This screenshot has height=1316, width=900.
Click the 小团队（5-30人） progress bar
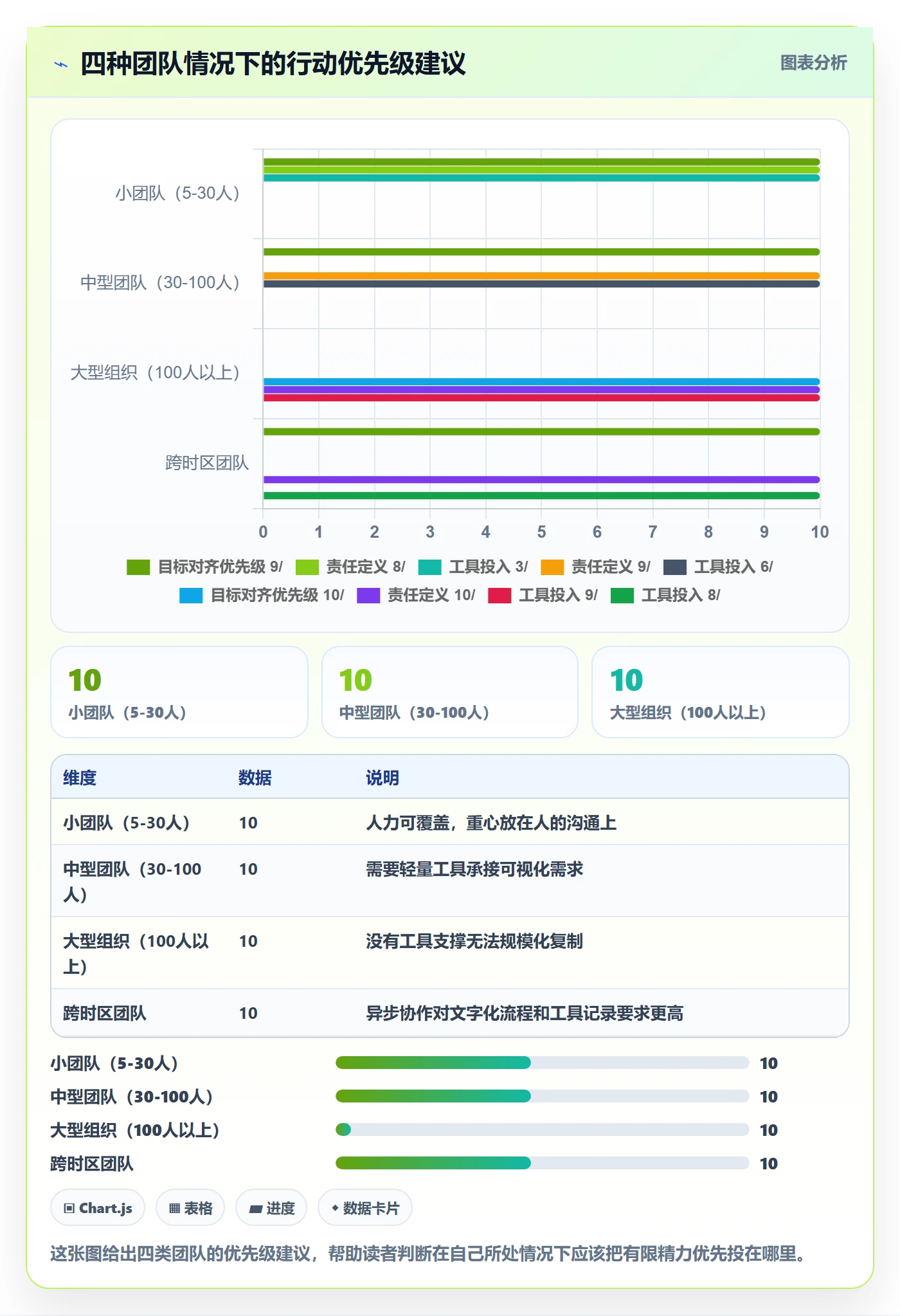(x=542, y=1063)
